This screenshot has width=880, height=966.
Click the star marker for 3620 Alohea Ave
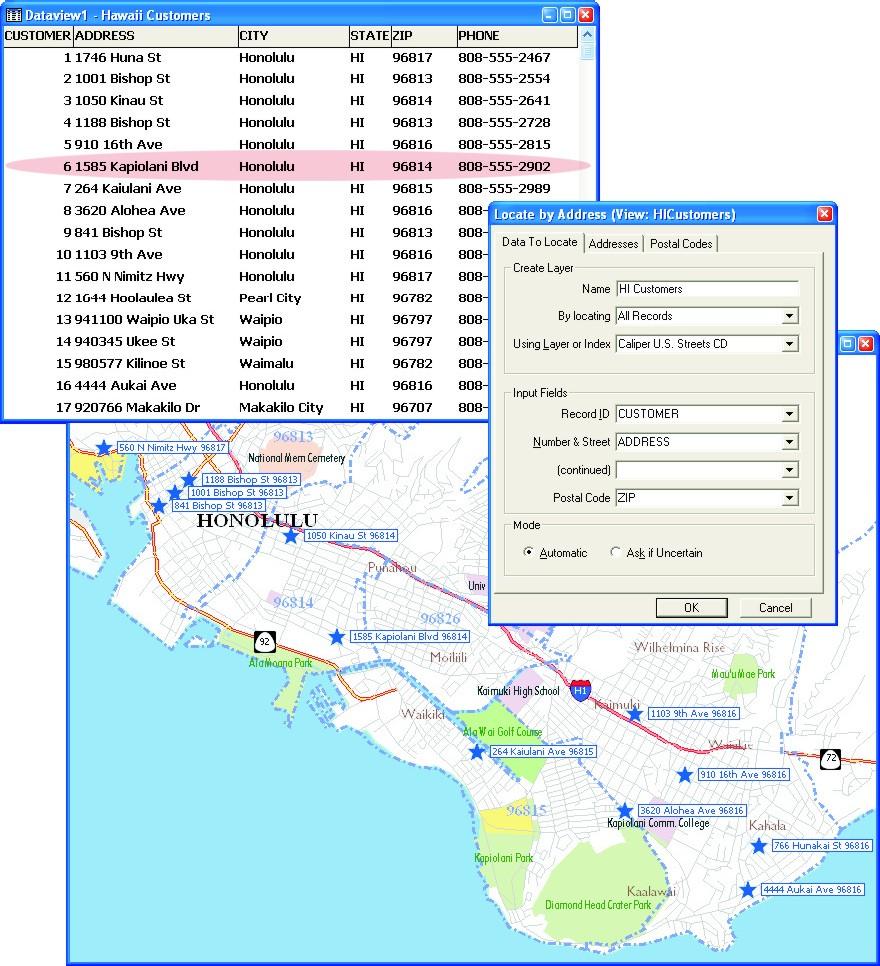point(625,811)
